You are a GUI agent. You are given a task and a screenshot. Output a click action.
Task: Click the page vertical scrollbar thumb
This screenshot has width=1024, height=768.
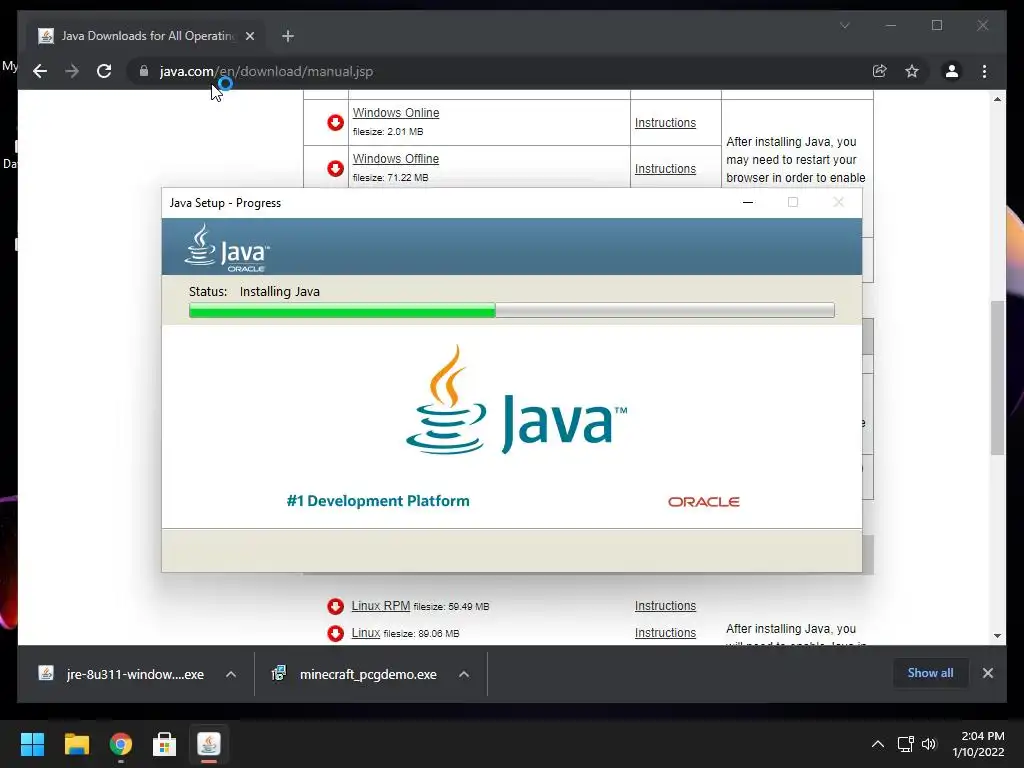(997, 377)
